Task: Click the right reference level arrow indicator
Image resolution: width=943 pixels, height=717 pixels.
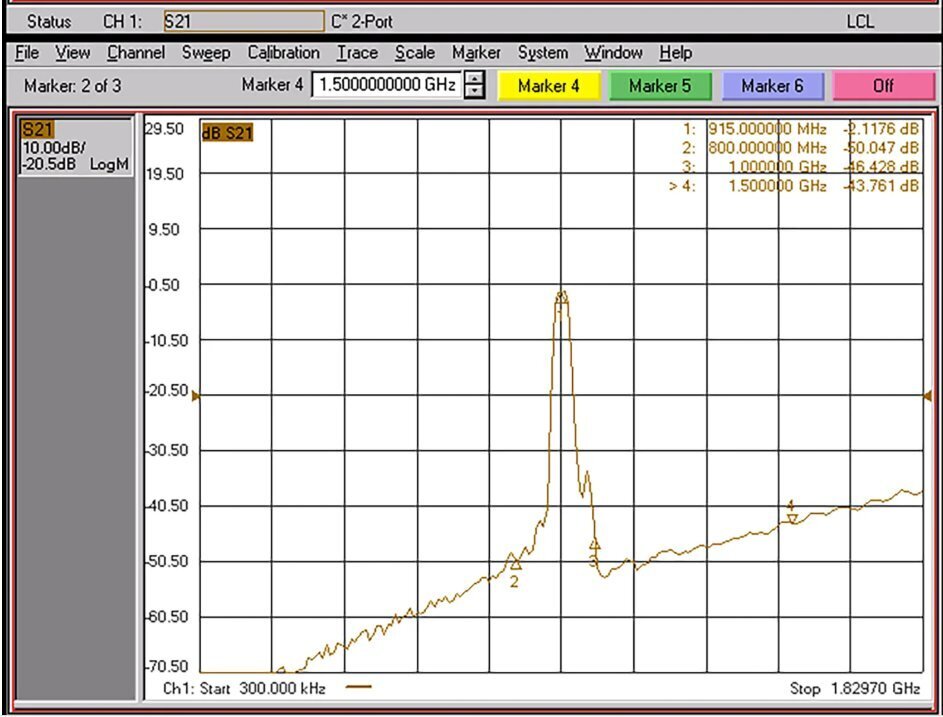Action: pos(924,397)
